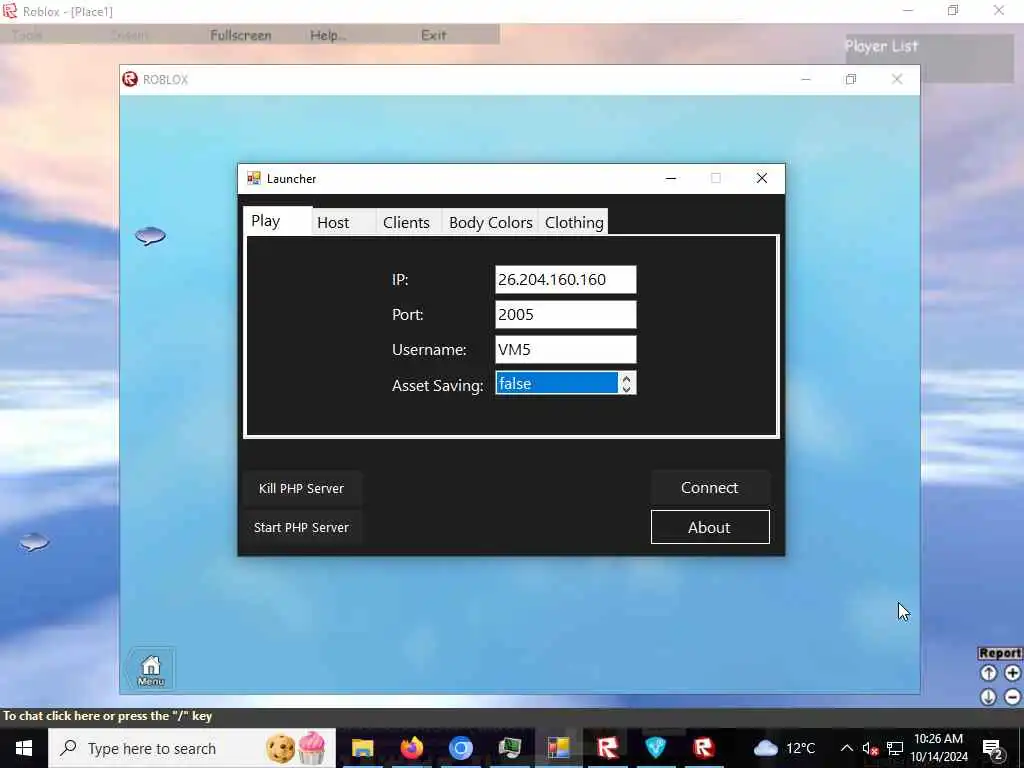
Task: Click the camera tilt up arrow icon
Action: pyautogui.click(x=988, y=673)
